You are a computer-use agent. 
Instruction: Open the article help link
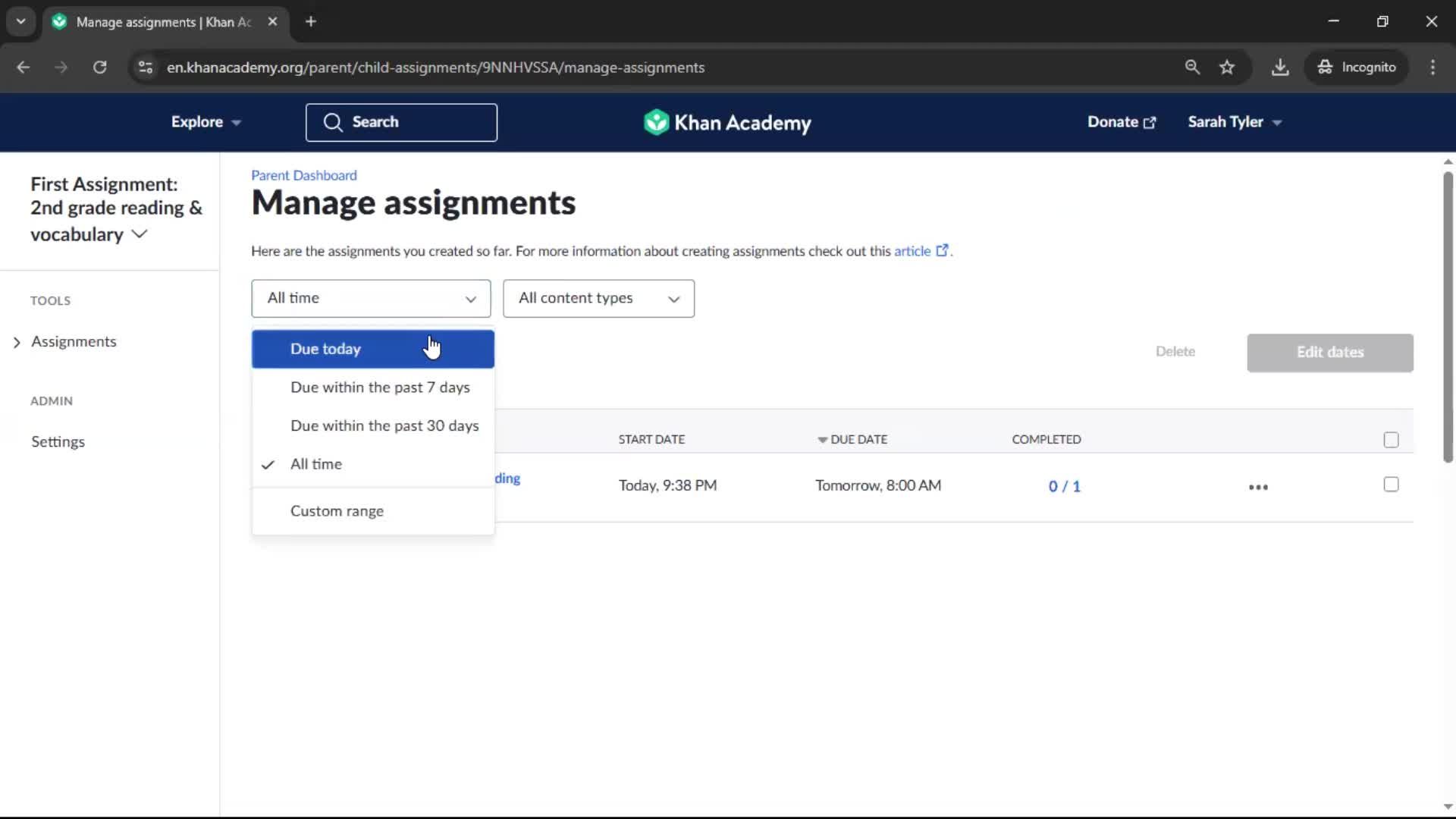[921, 251]
